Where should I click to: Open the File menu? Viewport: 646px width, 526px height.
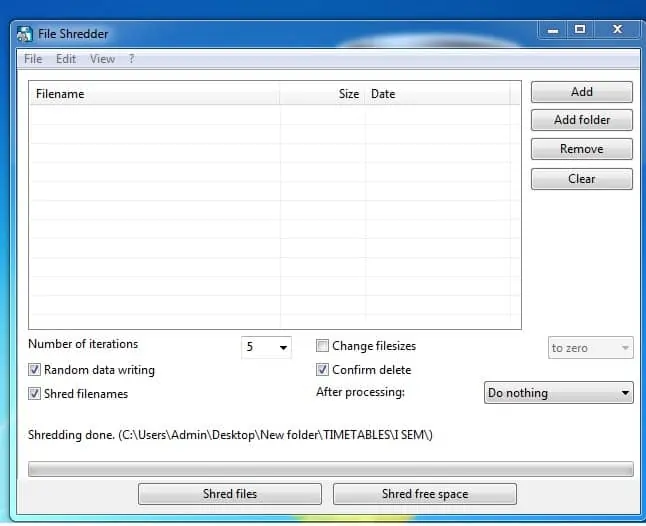point(33,59)
